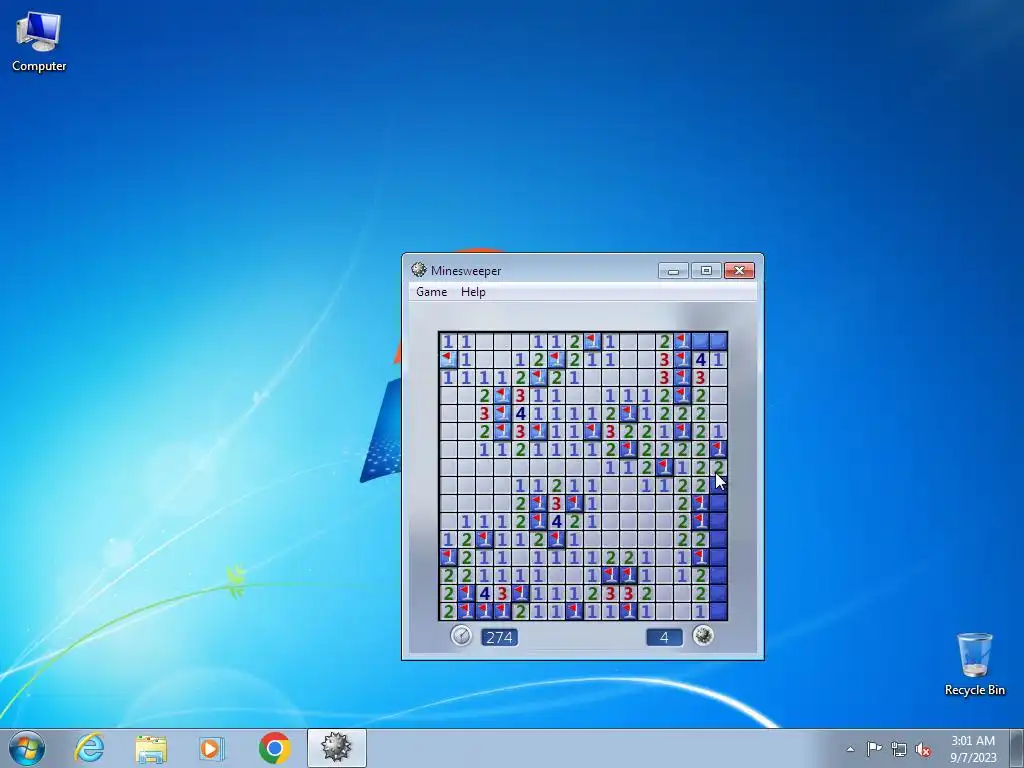Click the middle of three adjacent bottom-row flags

point(484,612)
